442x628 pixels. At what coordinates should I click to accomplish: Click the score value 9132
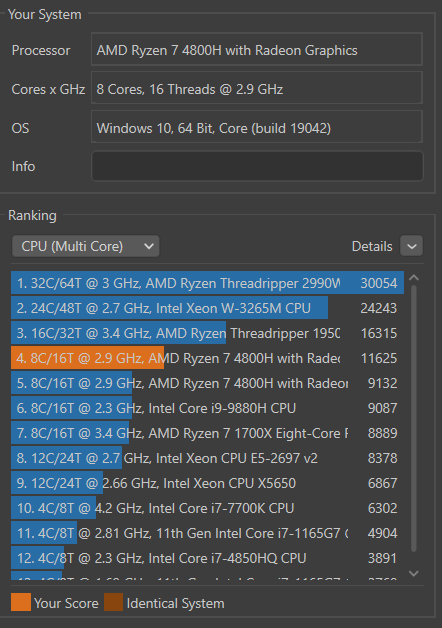pos(382,383)
